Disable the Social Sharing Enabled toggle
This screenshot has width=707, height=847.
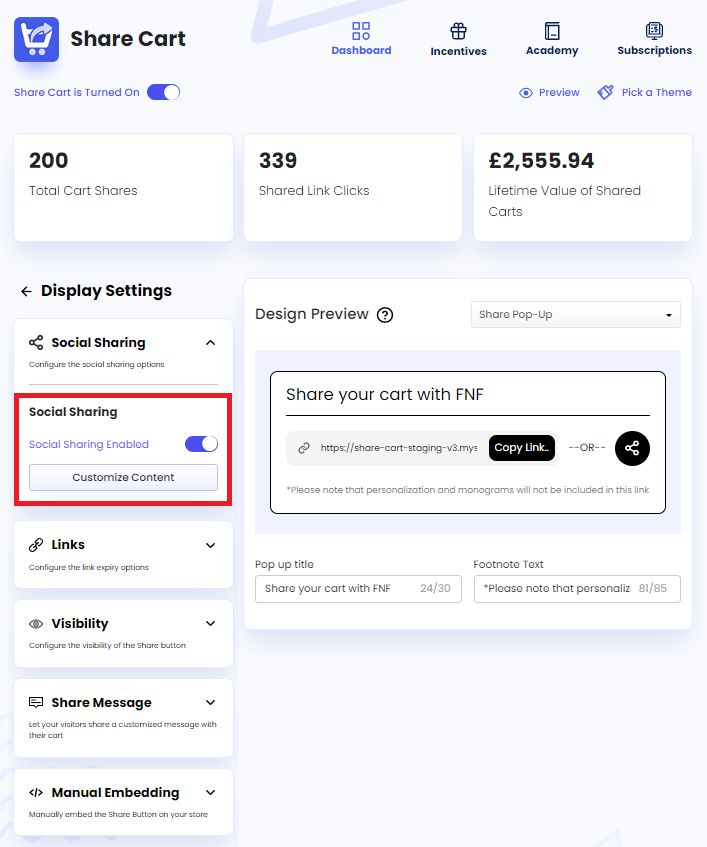tap(201, 443)
